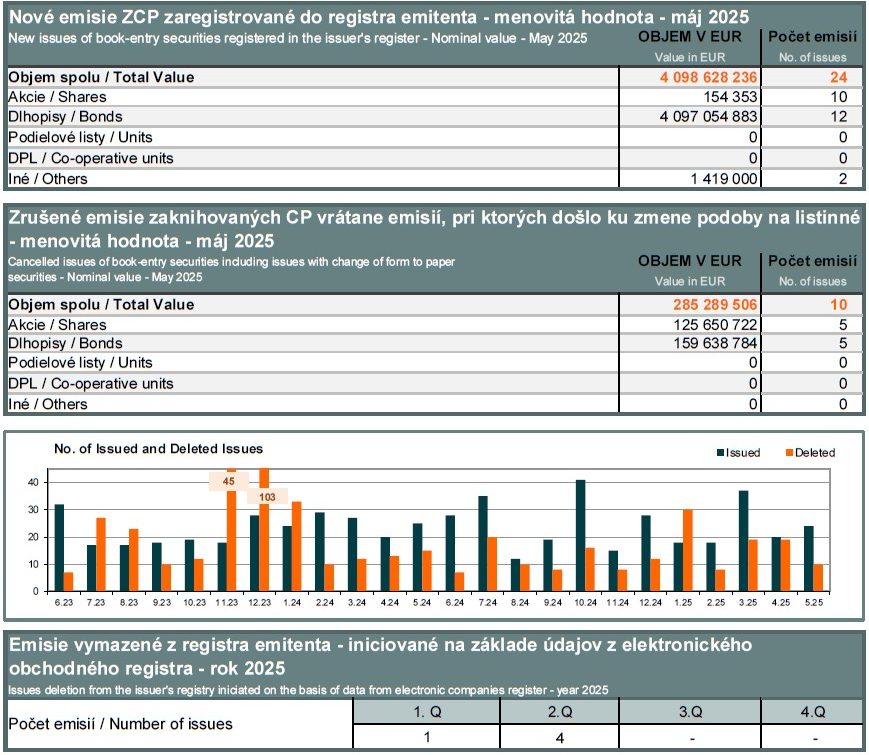The width and height of the screenshot is (869, 755).
Task: Select new others issue count 2
Action: pos(842,178)
